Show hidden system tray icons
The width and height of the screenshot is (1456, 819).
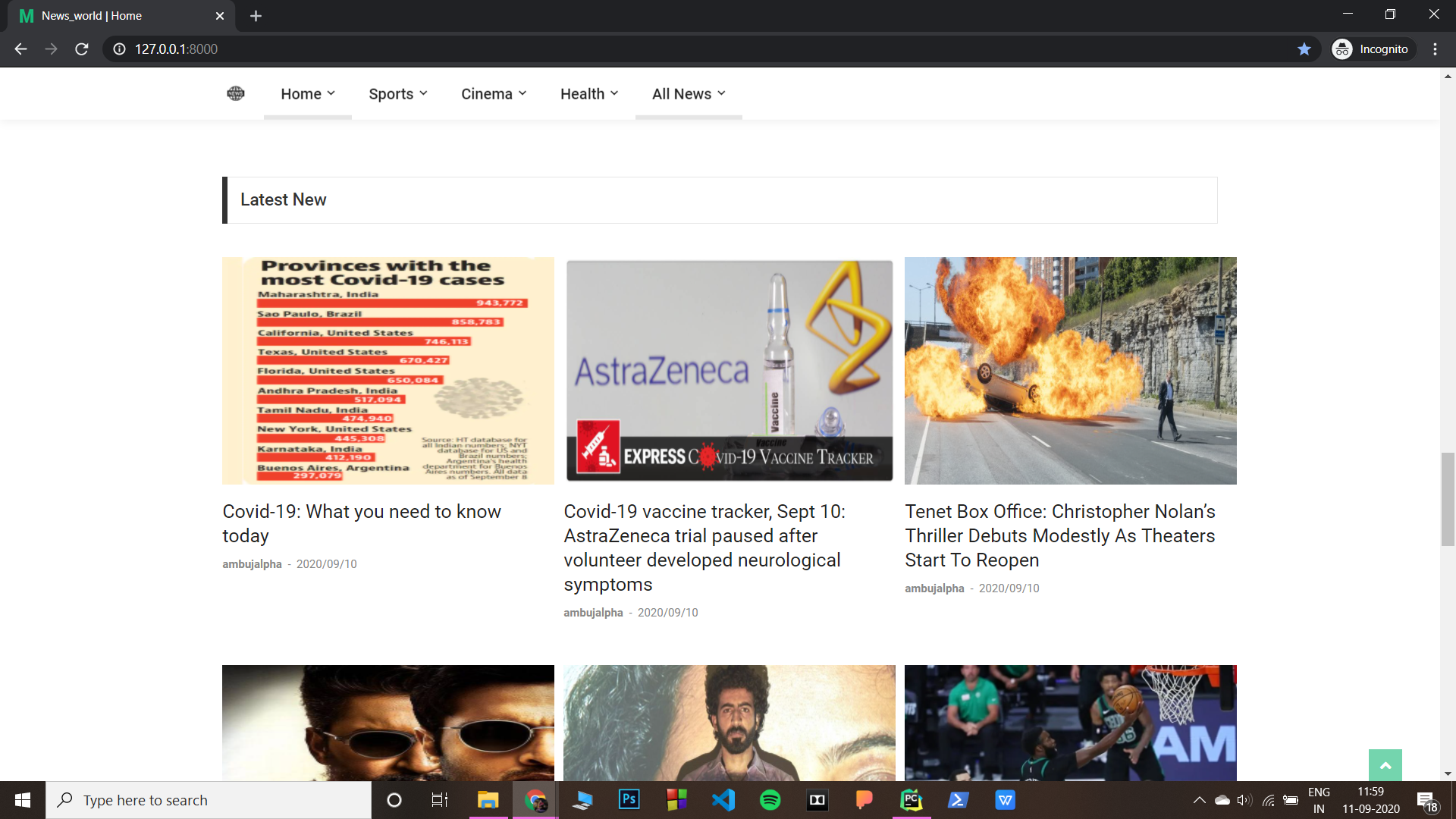click(x=1200, y=800)
